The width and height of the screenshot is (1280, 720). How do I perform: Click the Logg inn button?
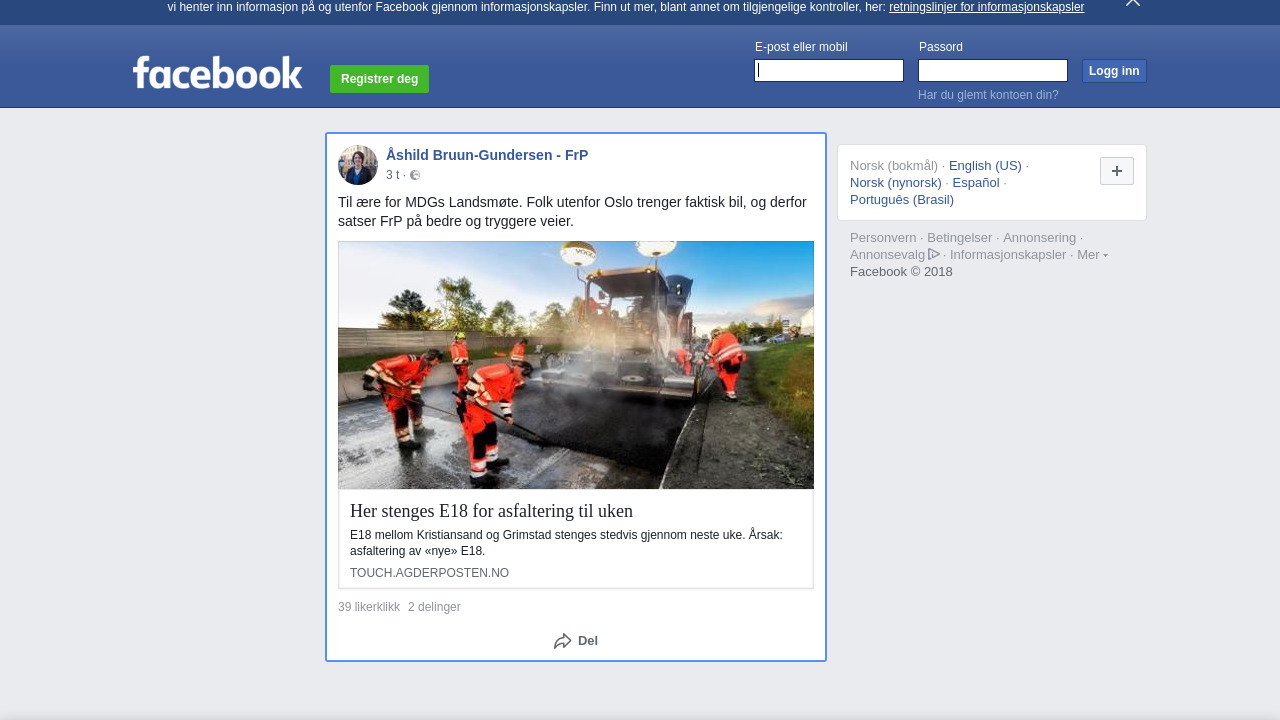pyautogui.click(x=1114, y=71)
